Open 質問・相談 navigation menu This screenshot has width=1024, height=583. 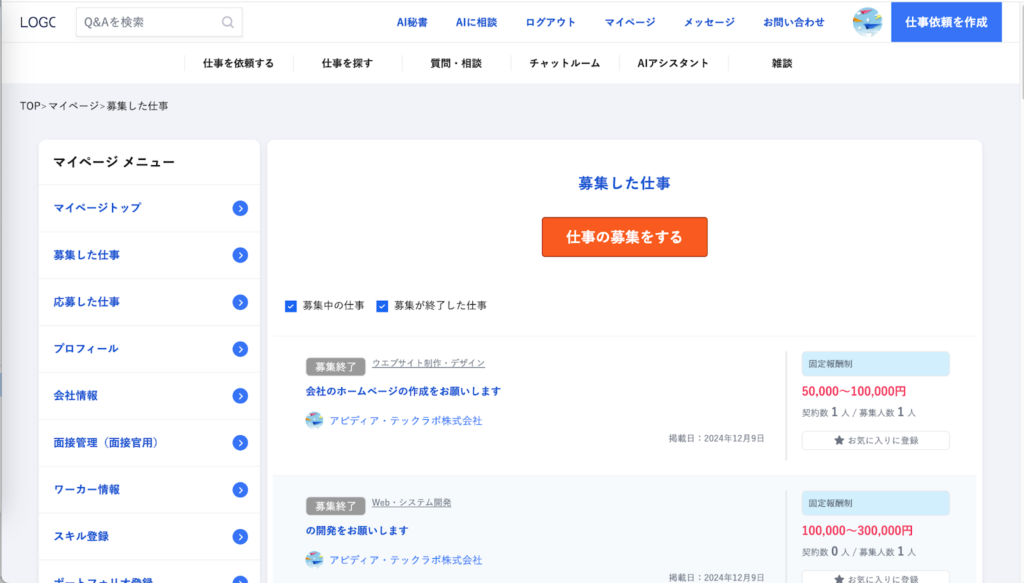[456, 63]
